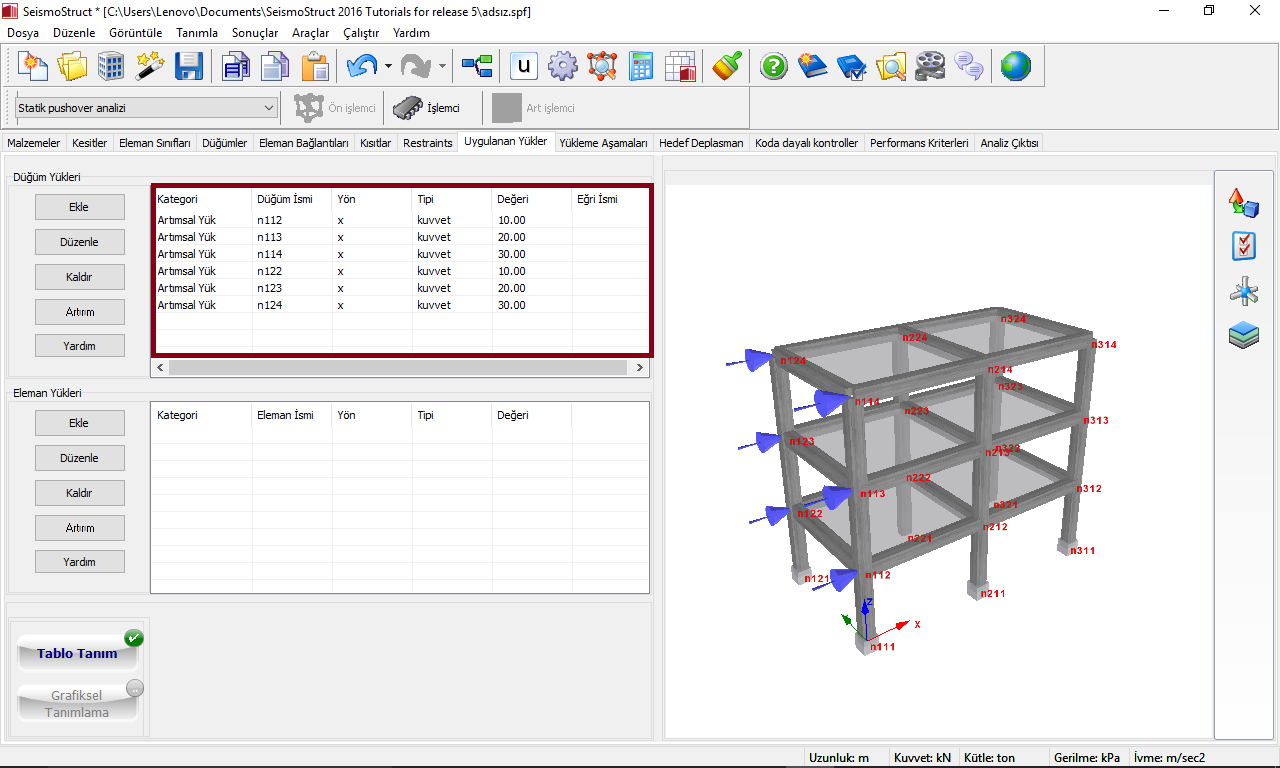Click the checklist display options icon
1280x768 pixels.
click(1243, 246)
